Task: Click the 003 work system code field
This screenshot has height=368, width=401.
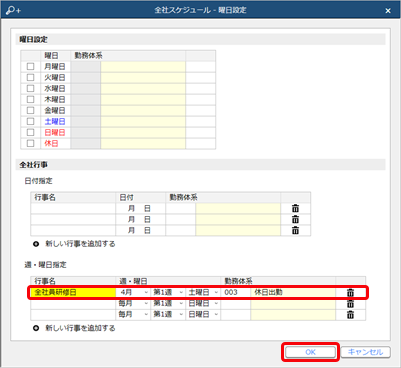Action: (x=235, y=292)
